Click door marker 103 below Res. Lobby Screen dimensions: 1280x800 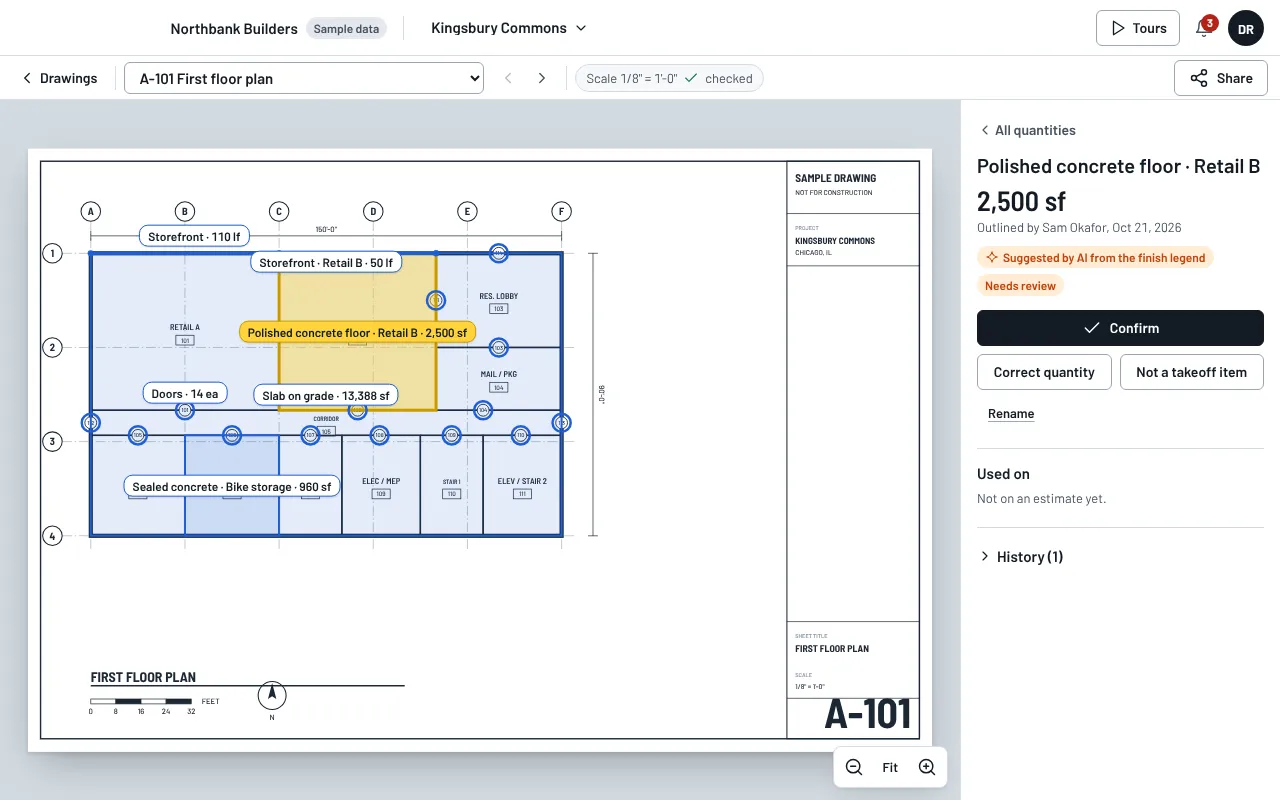[x=499, y=347]
